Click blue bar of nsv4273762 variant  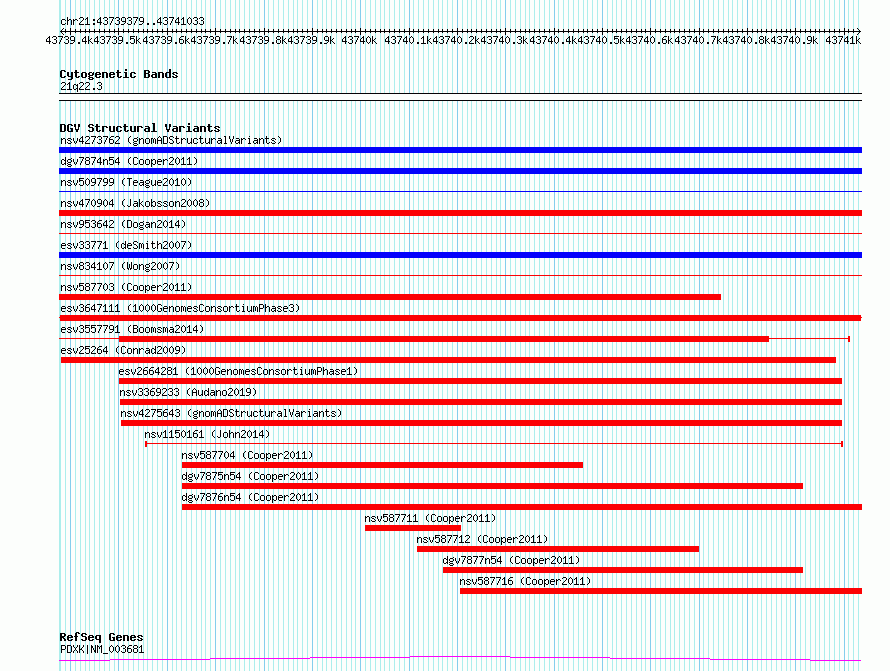460,150
